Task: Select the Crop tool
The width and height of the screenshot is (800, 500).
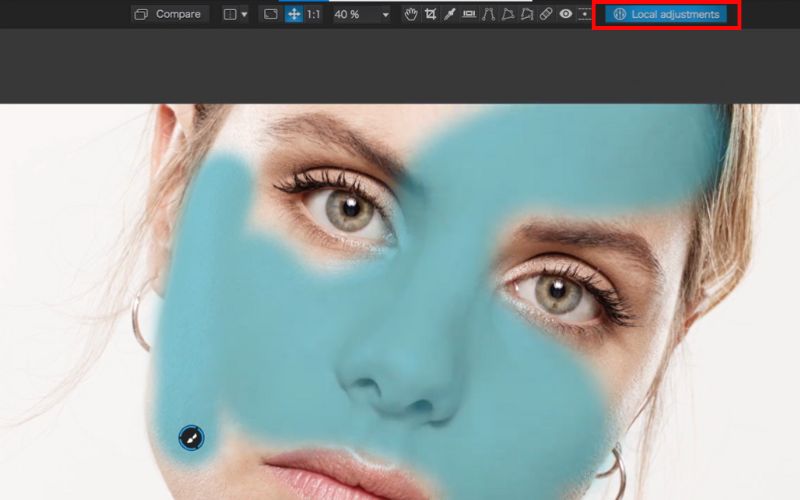Action: tap(430, 14)
